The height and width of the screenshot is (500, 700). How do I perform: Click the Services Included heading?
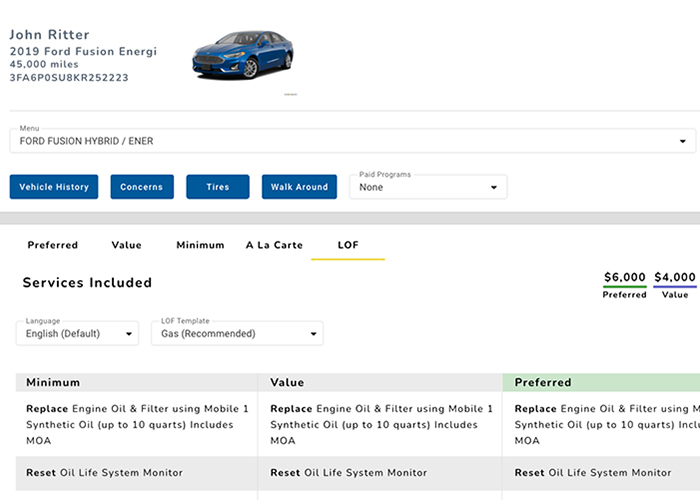pos(88,283)
